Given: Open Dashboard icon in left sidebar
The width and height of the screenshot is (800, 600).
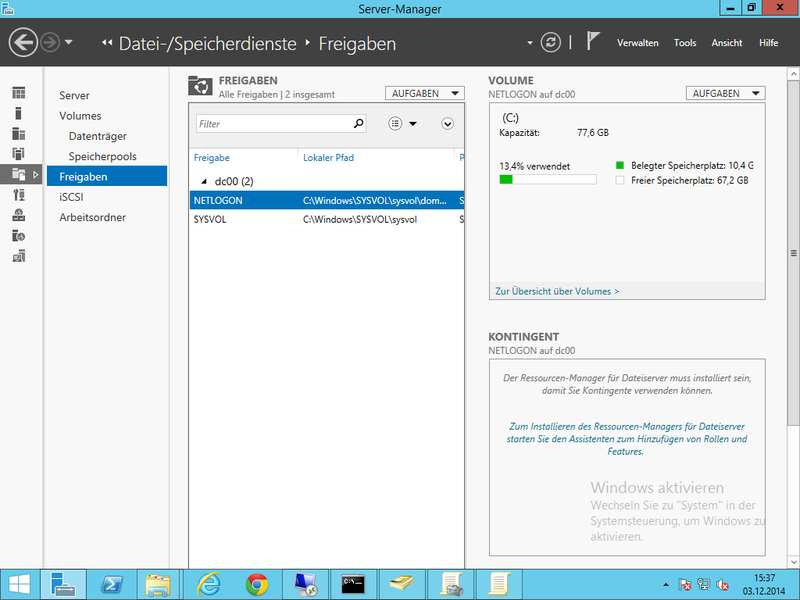Looking at the screenshot, I should (18, 93).
